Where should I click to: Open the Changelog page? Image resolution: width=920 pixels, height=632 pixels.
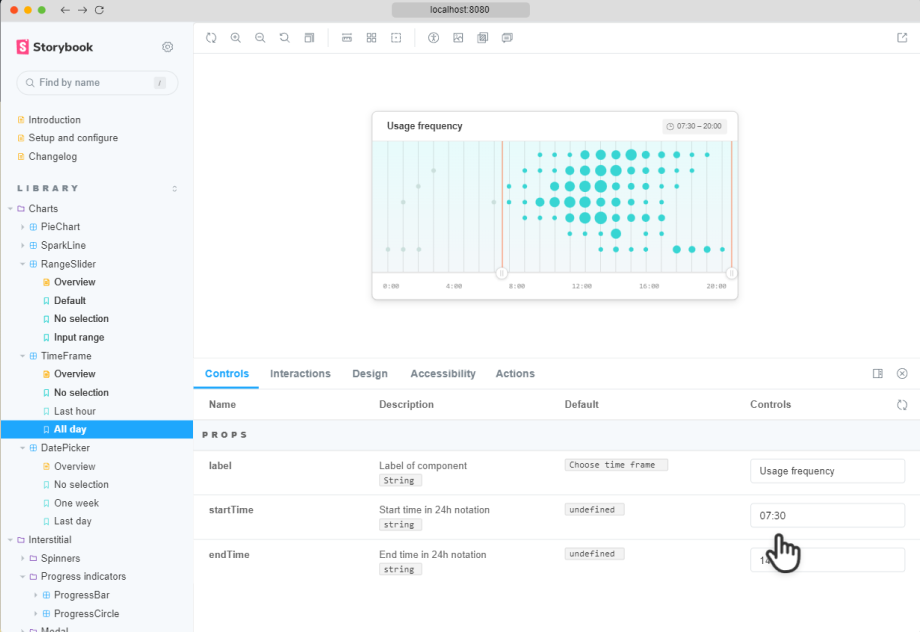click(x=52, y=157)
